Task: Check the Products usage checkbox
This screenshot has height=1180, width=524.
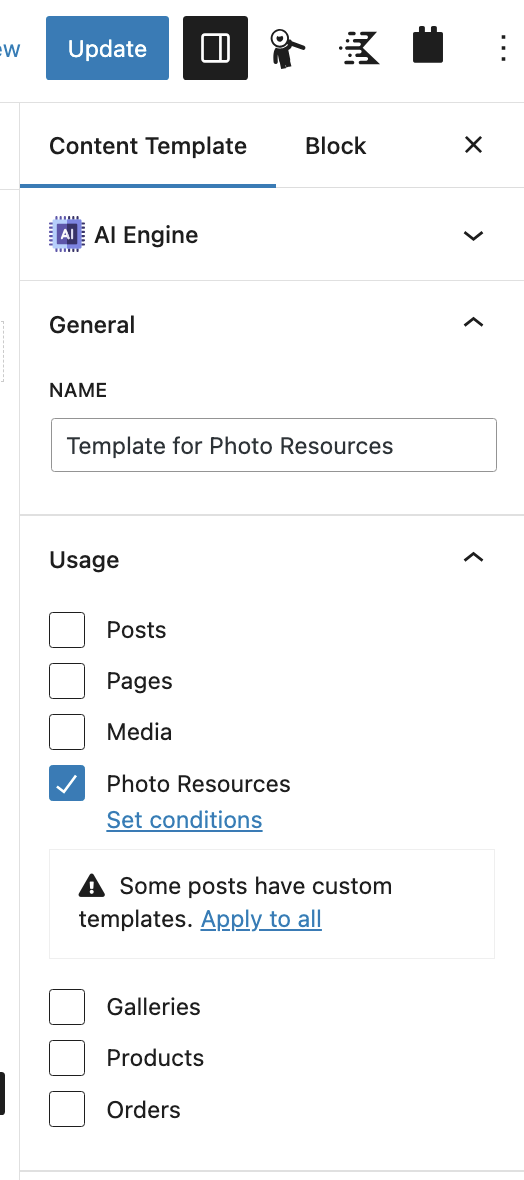Action: coord(67,1058)
